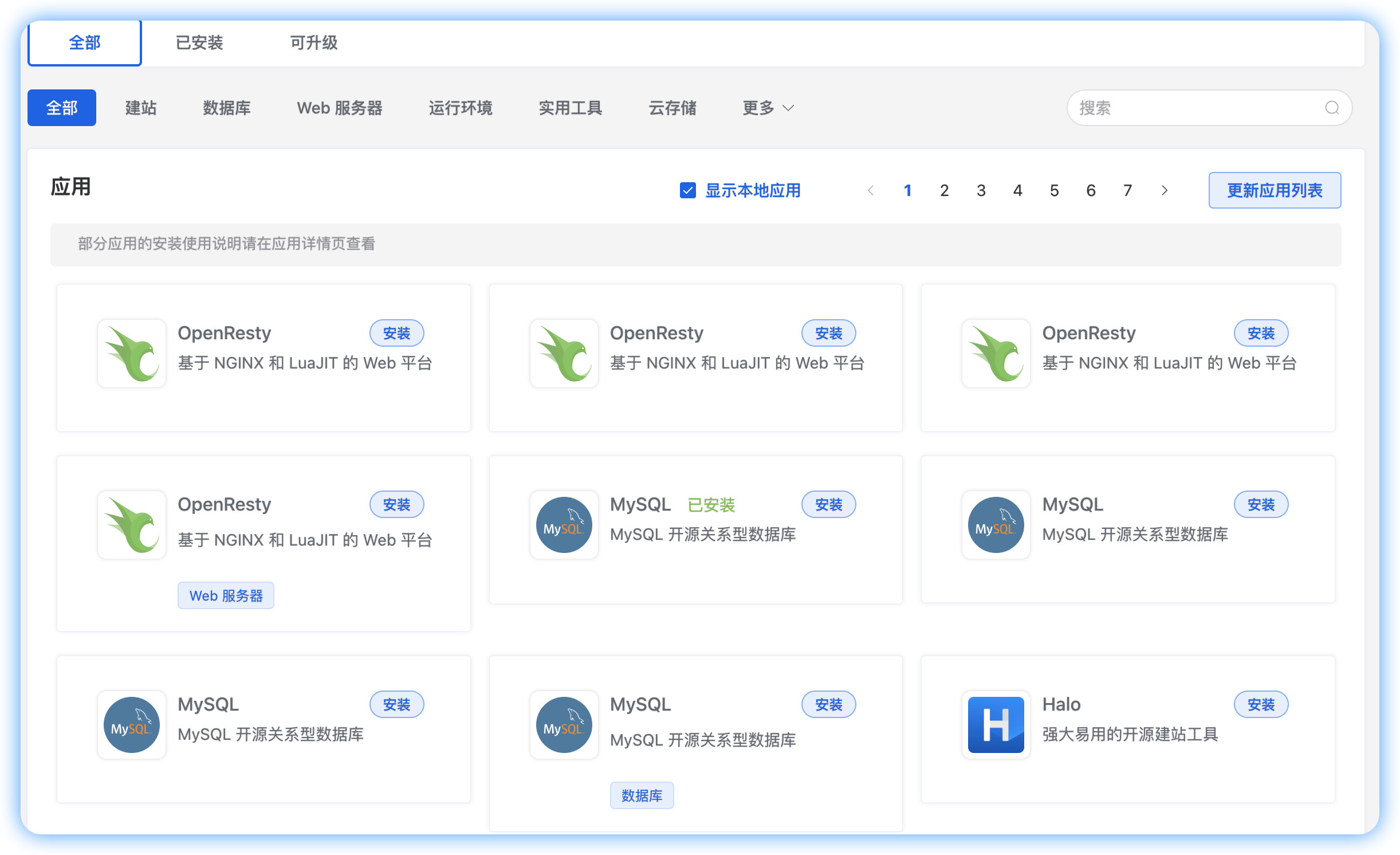This screenshot has width=1400, height=855.
Task: Click the 应用 section heading
Action: pyautogui.click(x=70, y=187)
